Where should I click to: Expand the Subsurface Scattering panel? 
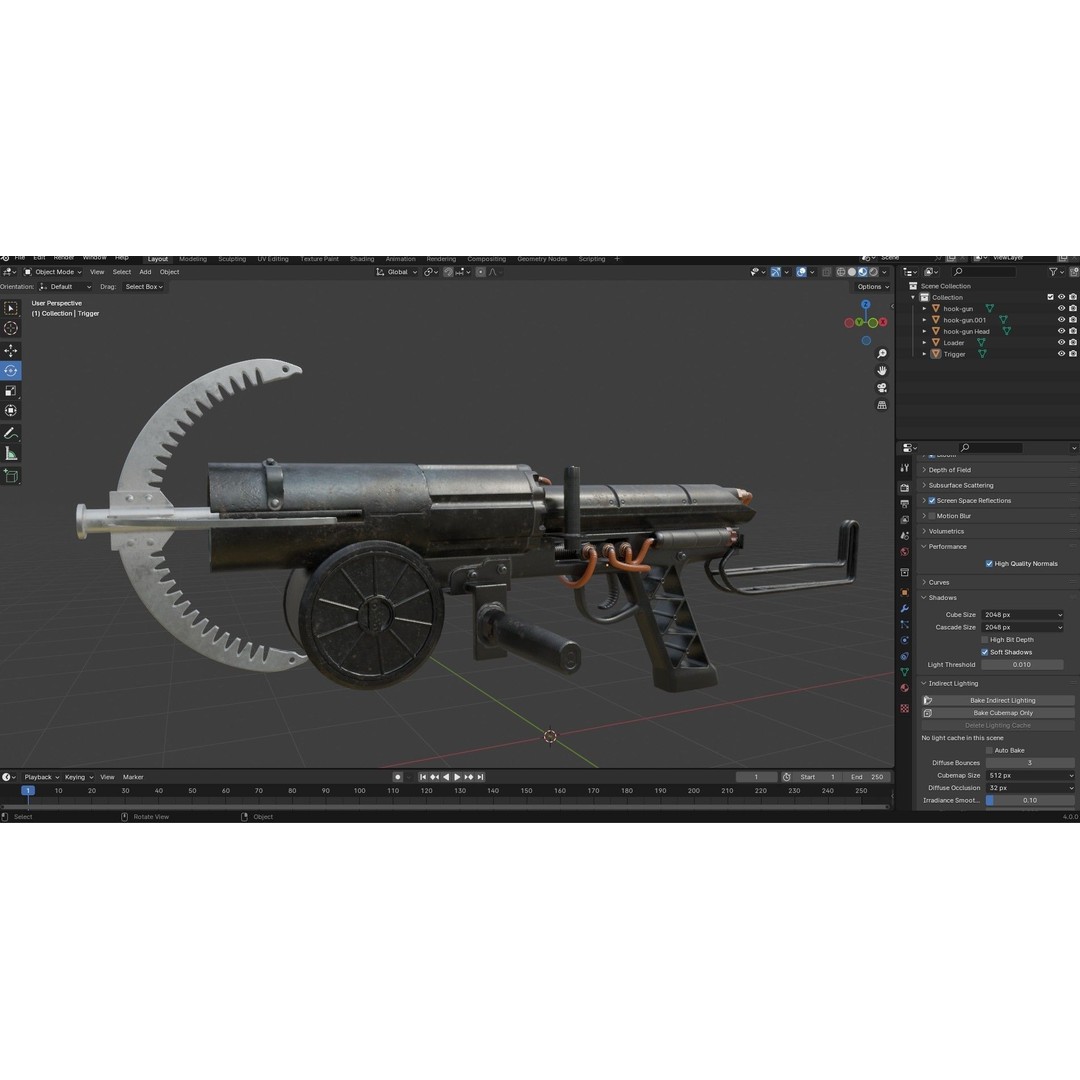[x=960, y=486]
